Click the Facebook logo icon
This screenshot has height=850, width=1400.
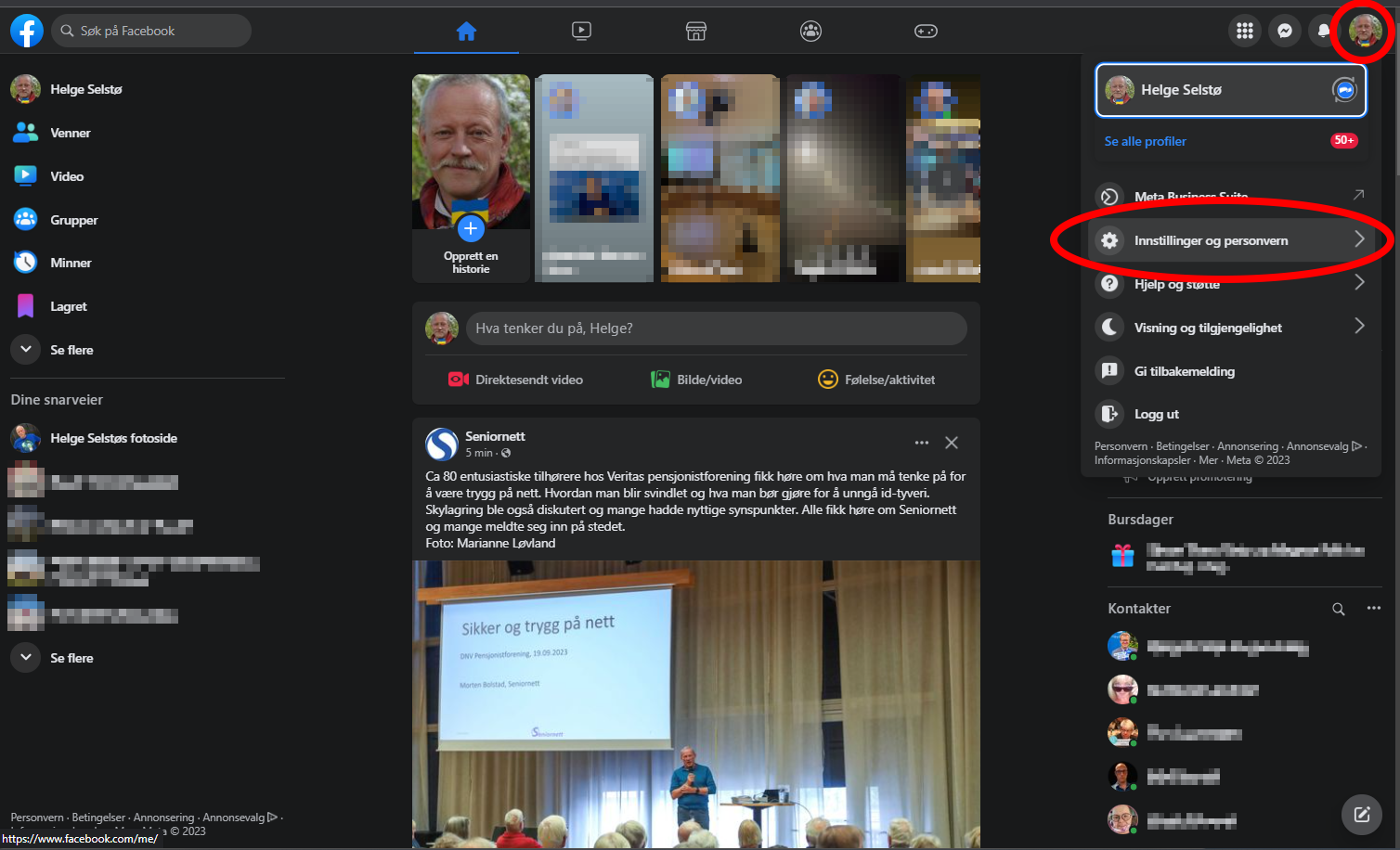point(27,31)
